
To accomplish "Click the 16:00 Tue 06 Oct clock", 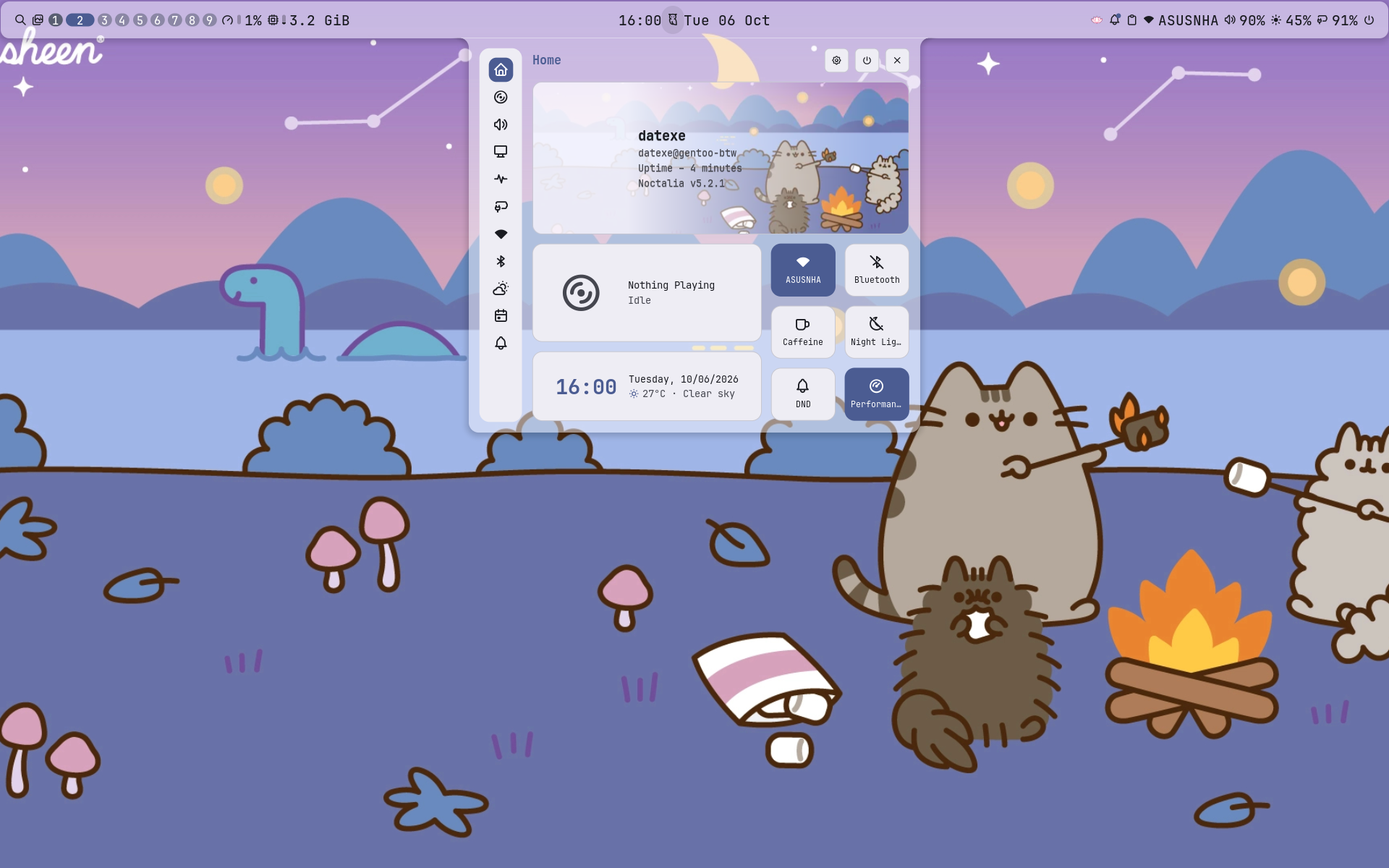I will click(x=694, y=20).
